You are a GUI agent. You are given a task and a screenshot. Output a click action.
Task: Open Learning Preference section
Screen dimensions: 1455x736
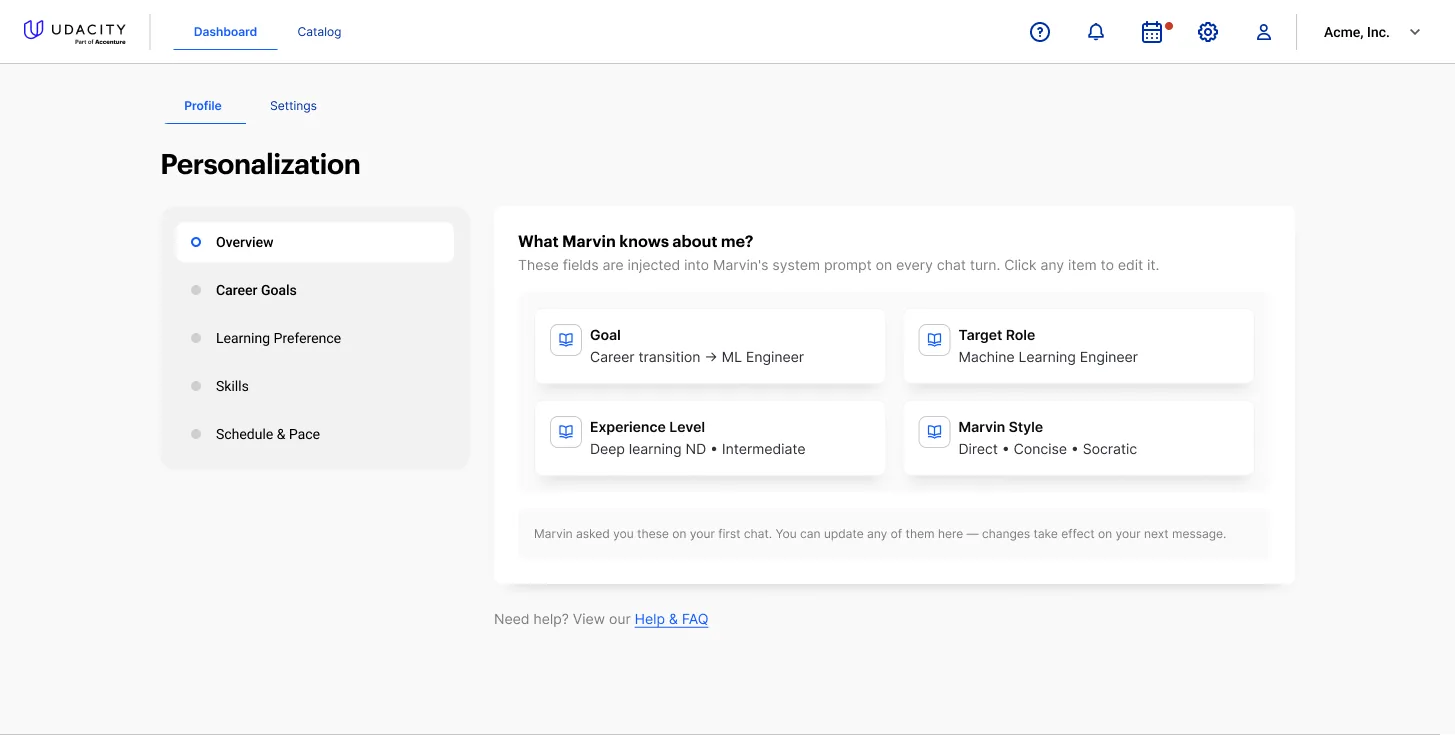click(315, 338)
